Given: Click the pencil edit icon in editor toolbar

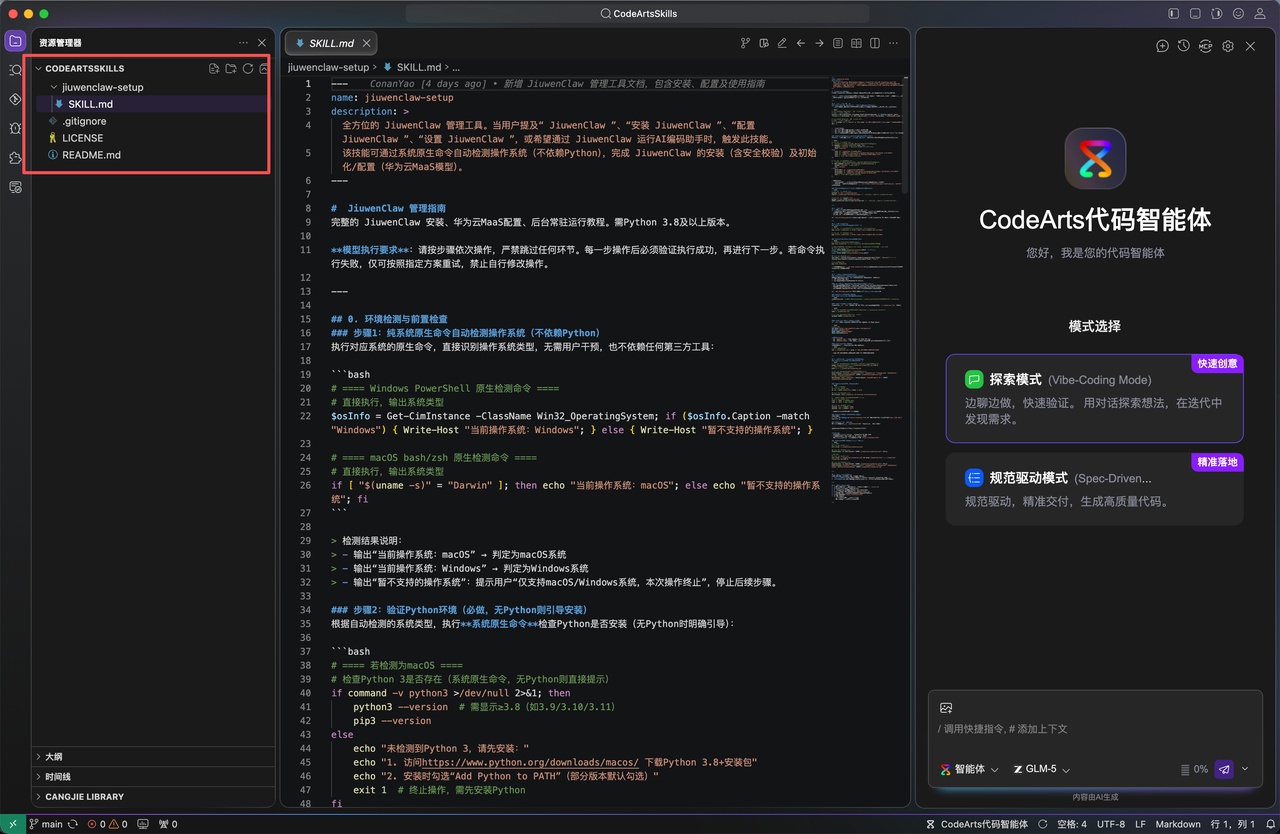Looking at the screenshot, I should point(782,43).
